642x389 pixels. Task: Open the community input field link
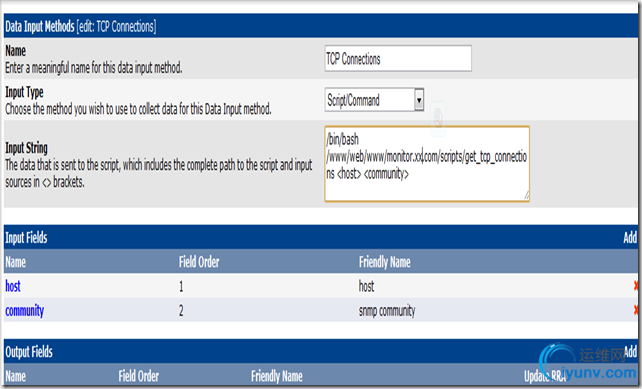pyautogui.click(x=25, y=311)
